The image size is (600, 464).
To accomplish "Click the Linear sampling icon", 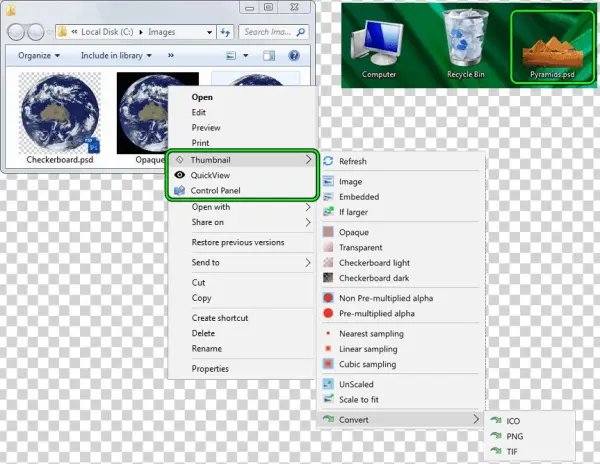I will pos(328,348).
